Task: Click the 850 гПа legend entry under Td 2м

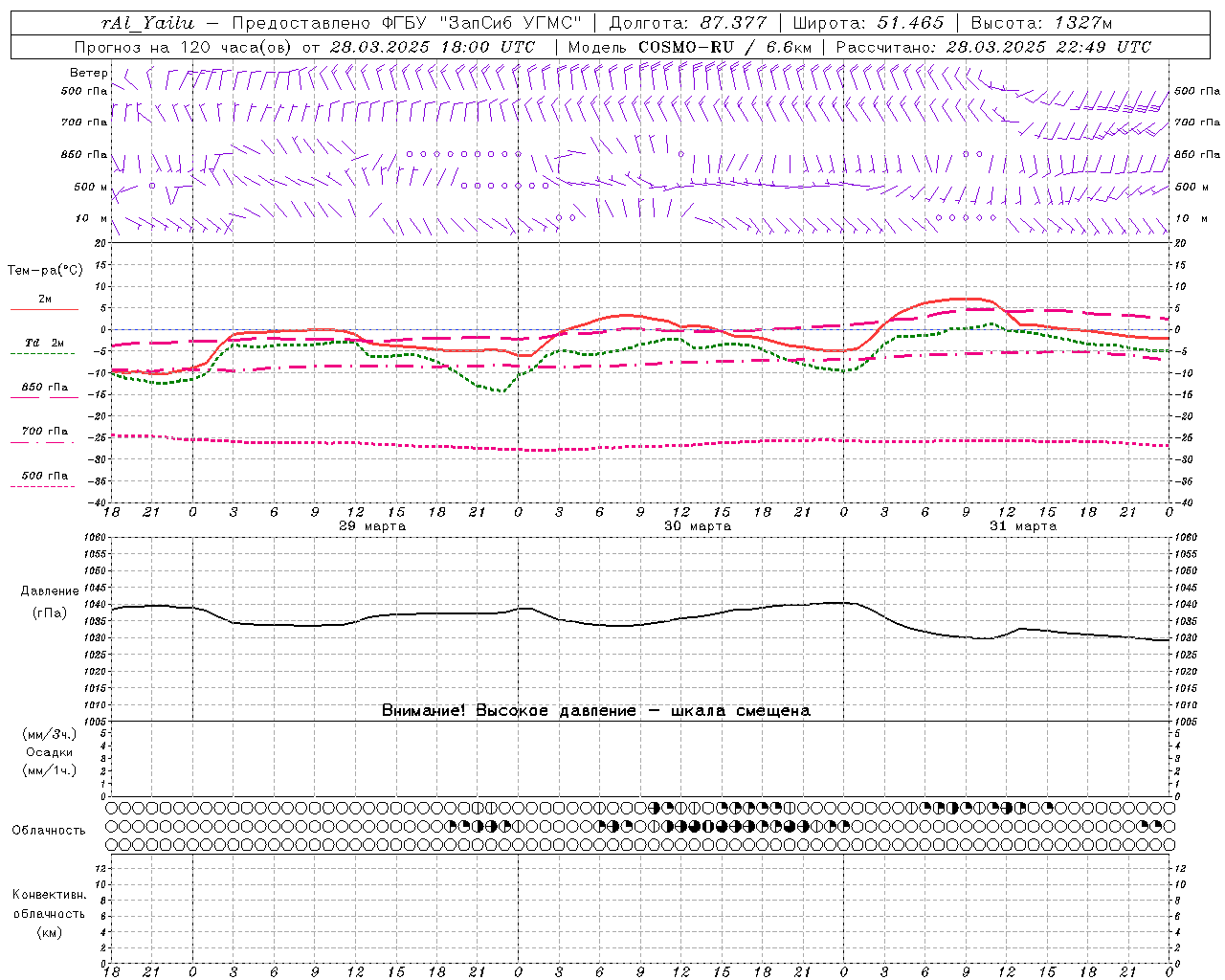Action: [45, 388]
